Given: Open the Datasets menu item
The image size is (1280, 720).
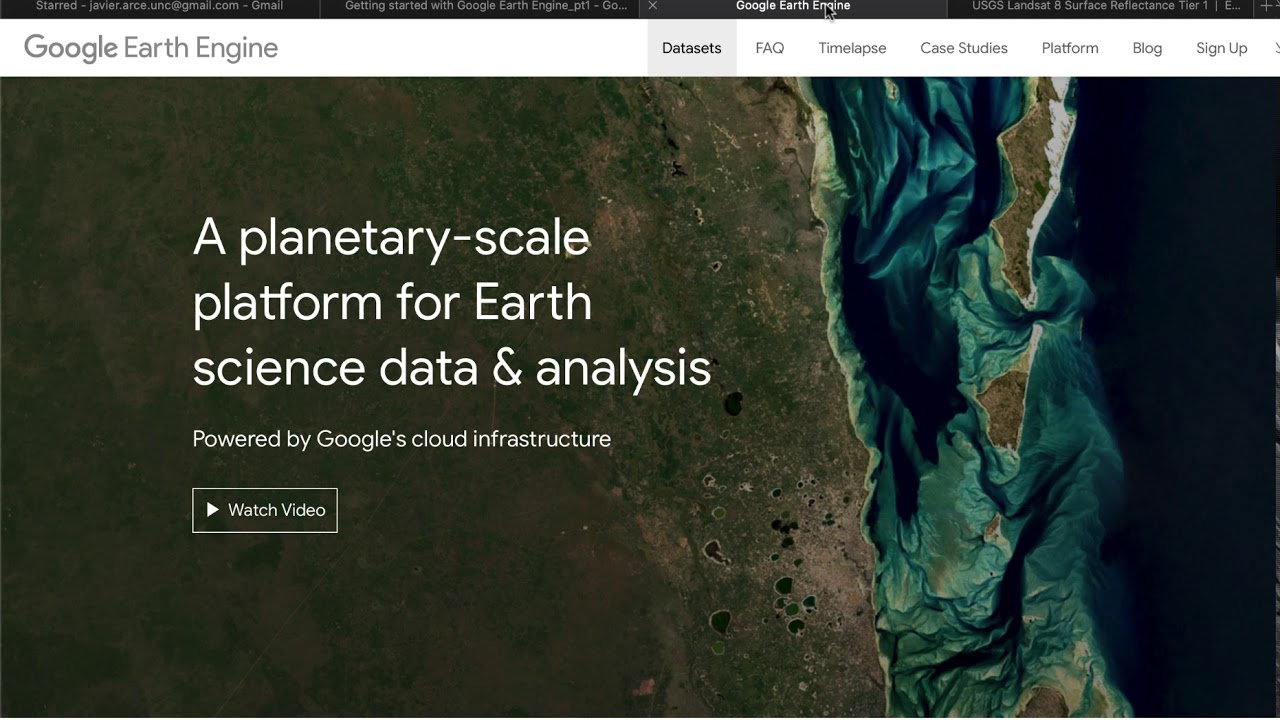Looking at the screenshot, I should tap(691, 48).
